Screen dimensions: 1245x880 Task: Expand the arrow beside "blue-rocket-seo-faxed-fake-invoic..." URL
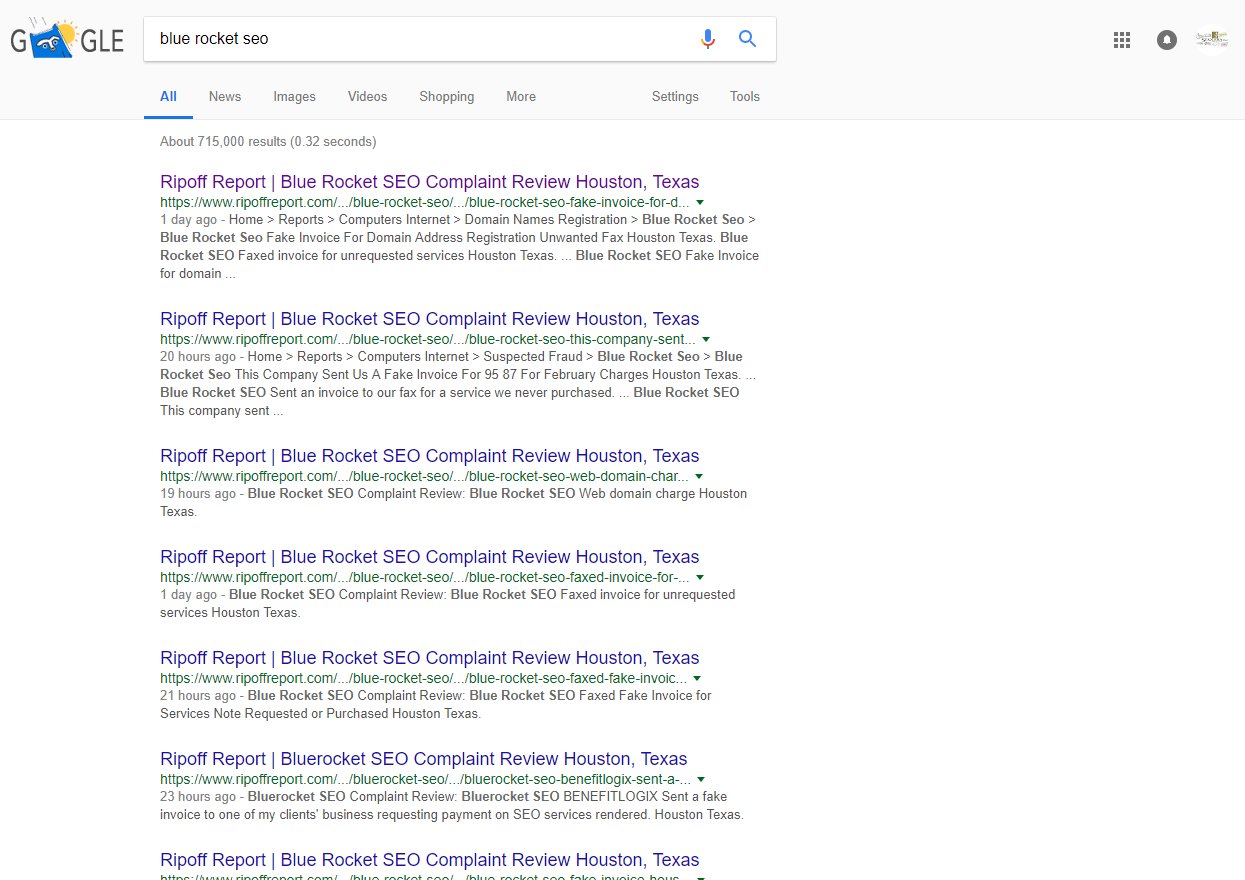(x=698, y=678)
